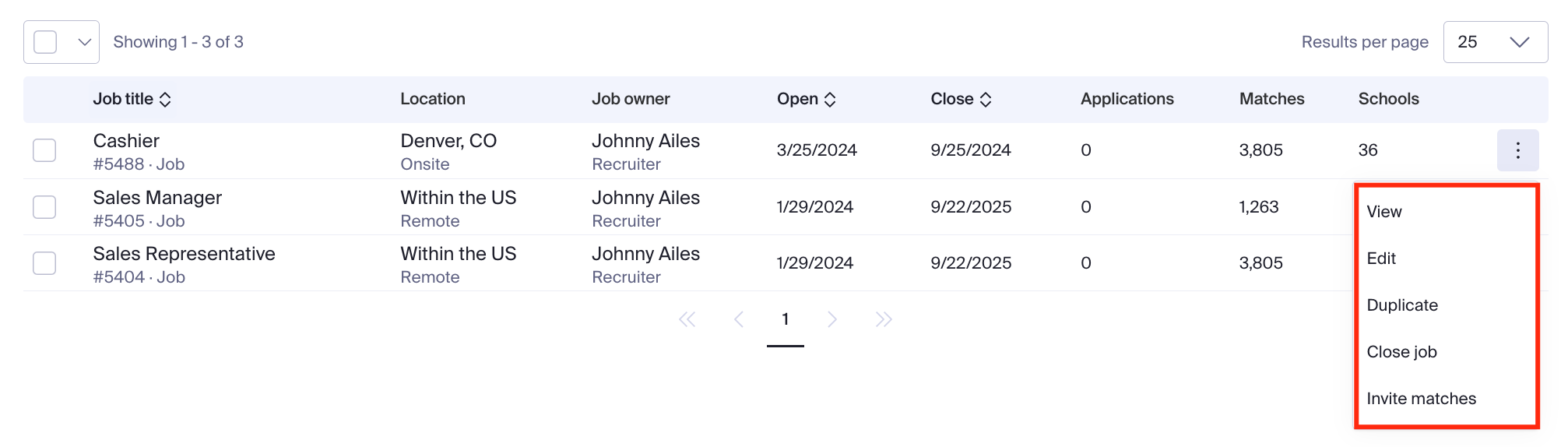1568x447 pixels.
Task: Select Edit in the actions menu
Action: coord(1381,259)
